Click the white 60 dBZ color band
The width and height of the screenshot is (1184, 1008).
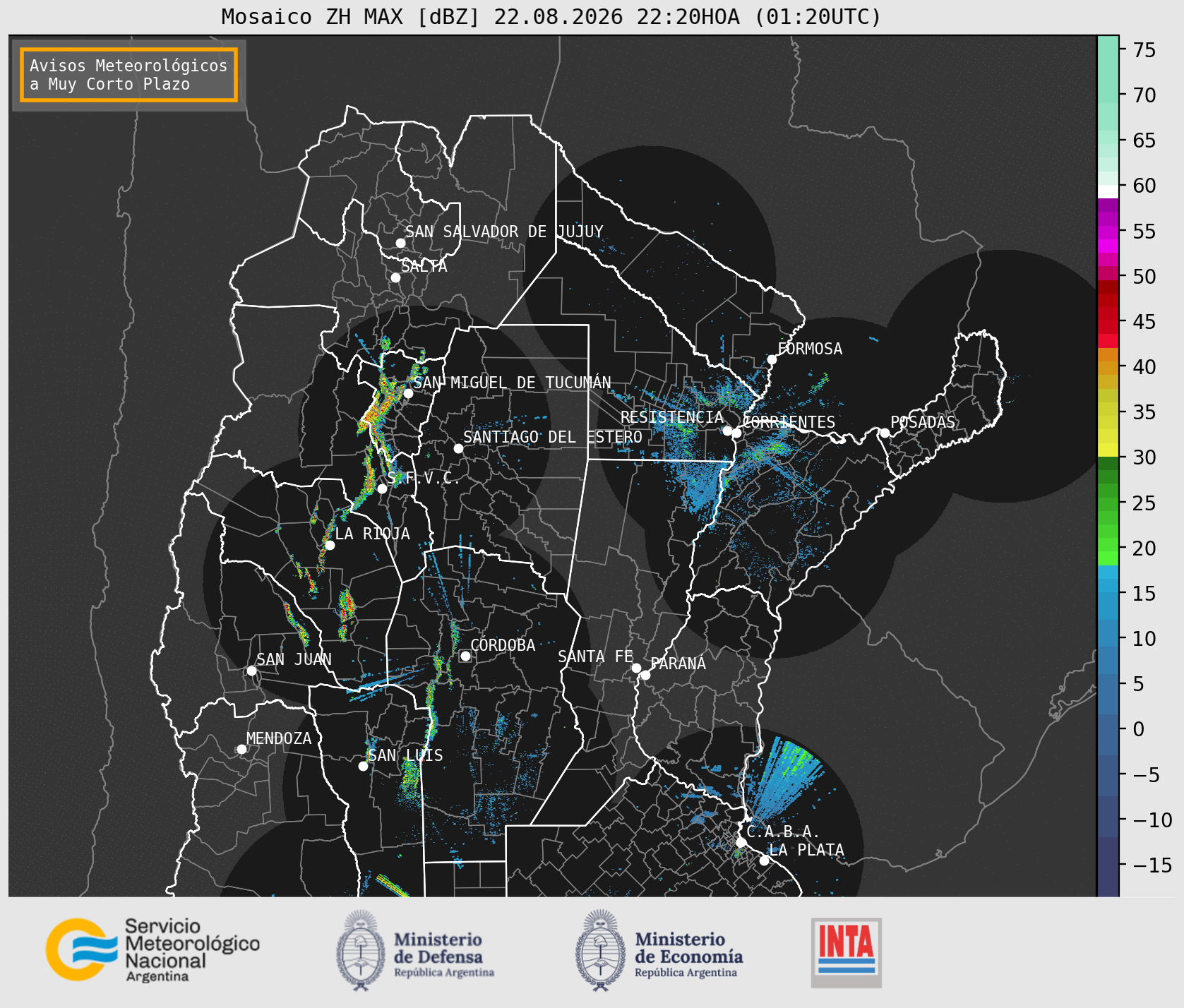pyautogui.click(x=1108, y=191)
